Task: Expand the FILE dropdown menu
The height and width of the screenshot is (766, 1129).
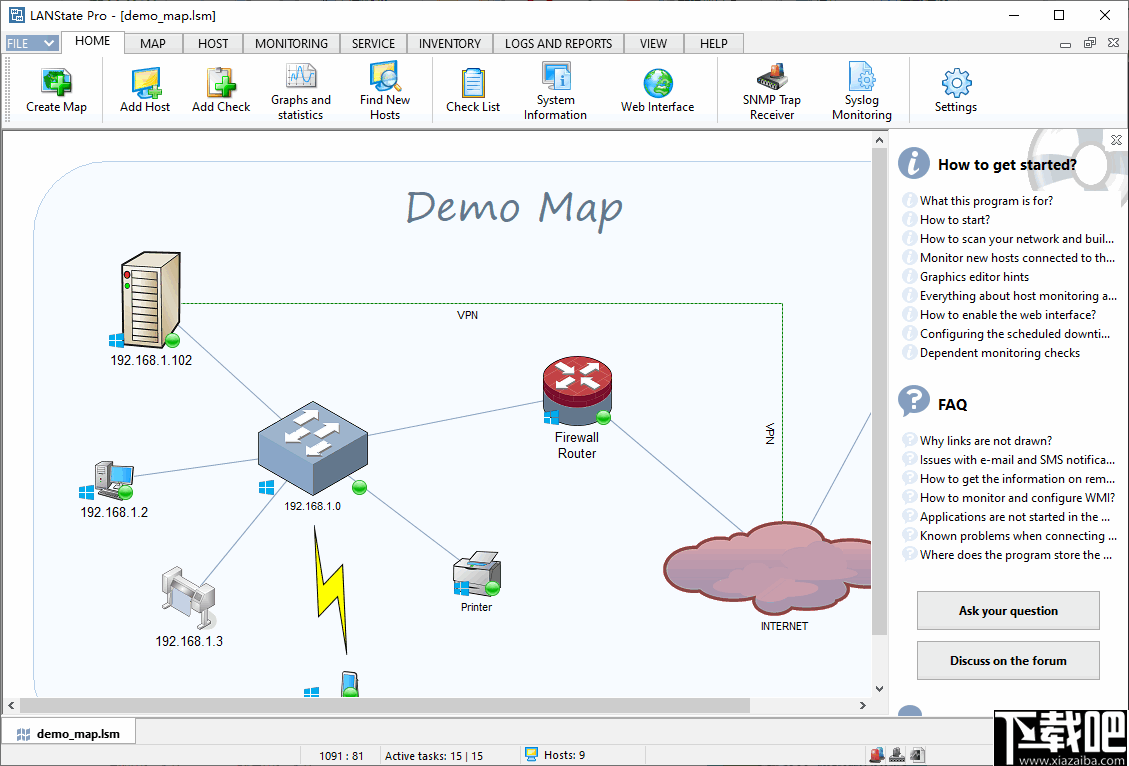Action: point(32,43)
